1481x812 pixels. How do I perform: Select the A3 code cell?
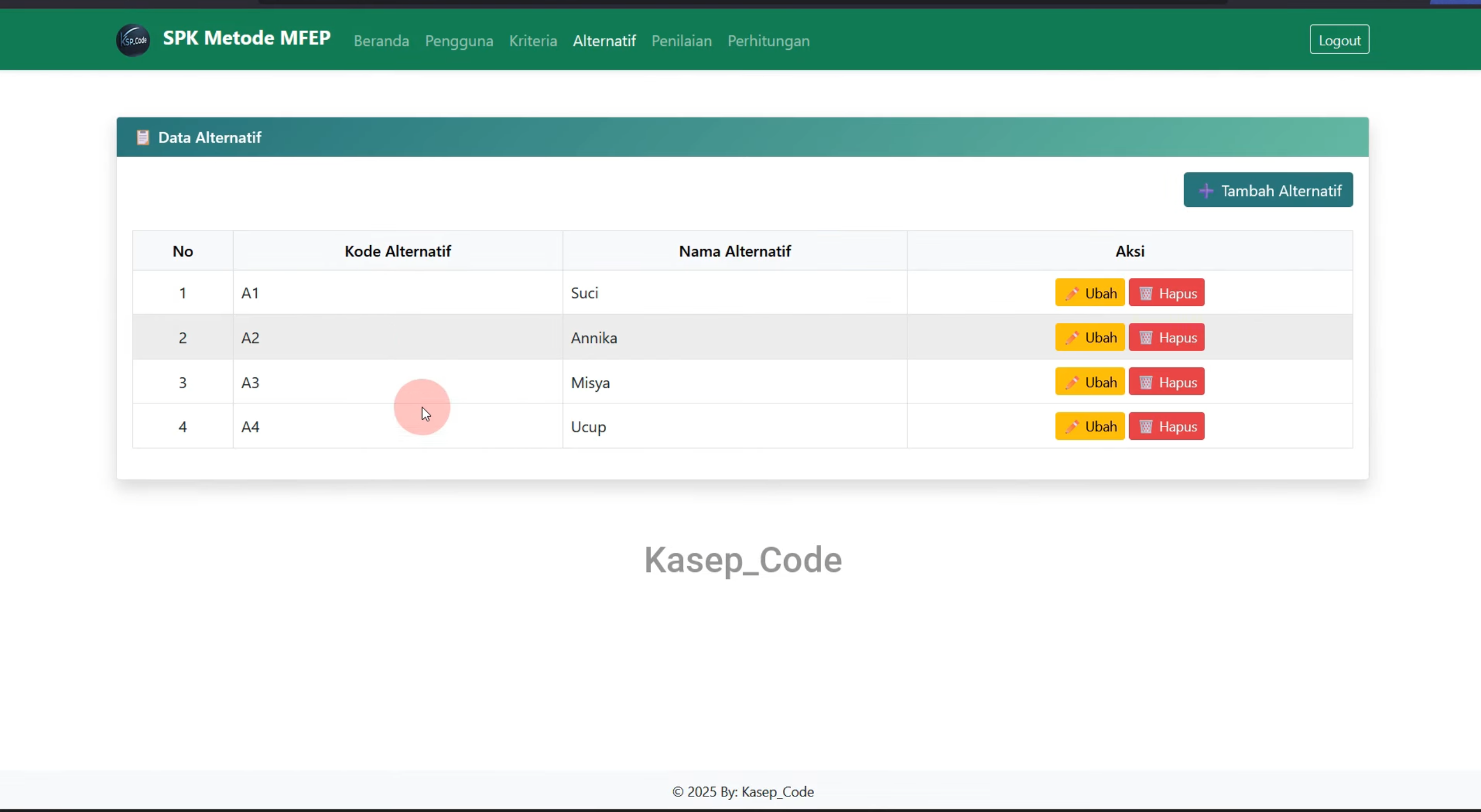pos(398,382)
